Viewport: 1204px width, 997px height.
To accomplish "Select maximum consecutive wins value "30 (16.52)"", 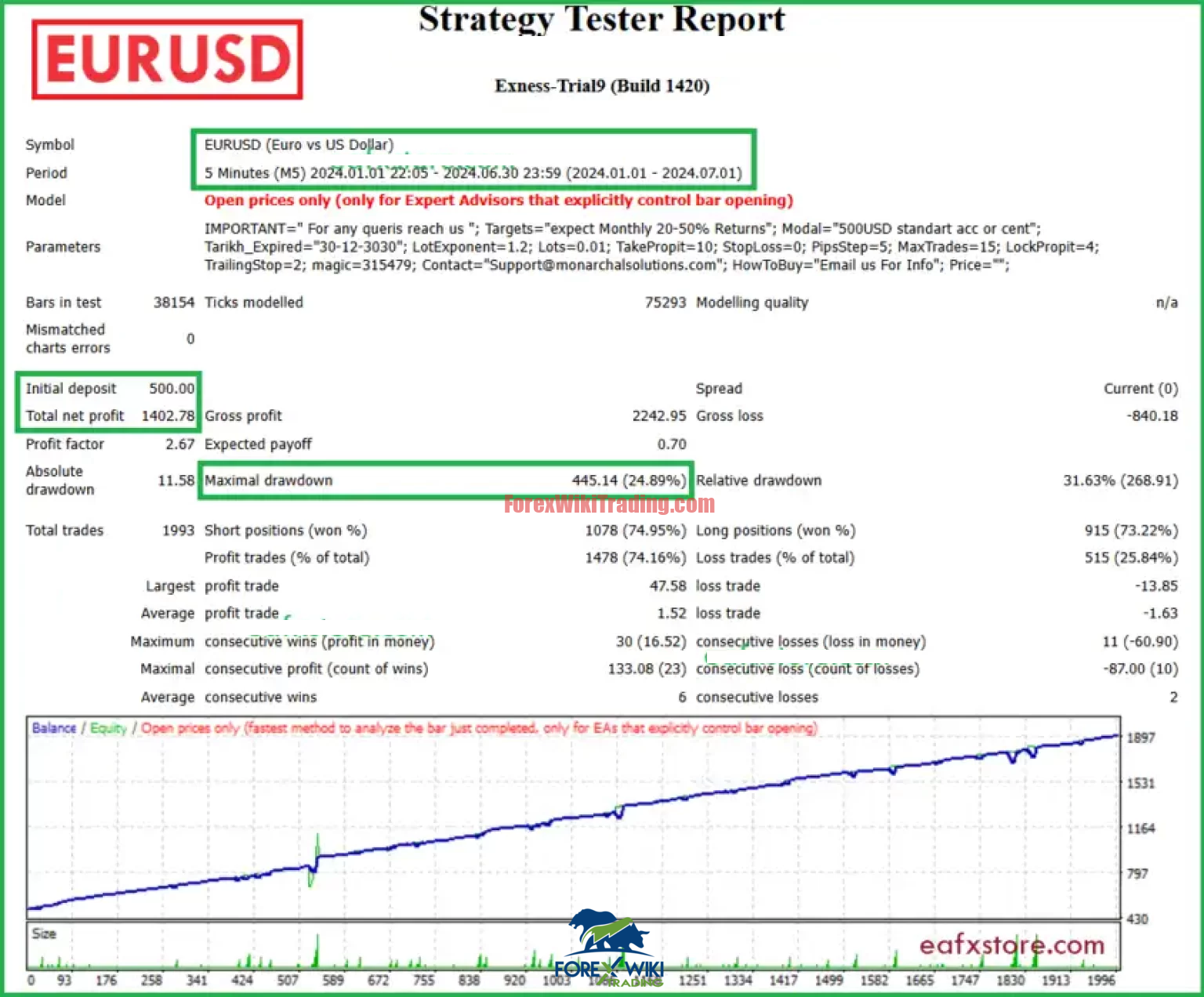I will click(651, 642).
